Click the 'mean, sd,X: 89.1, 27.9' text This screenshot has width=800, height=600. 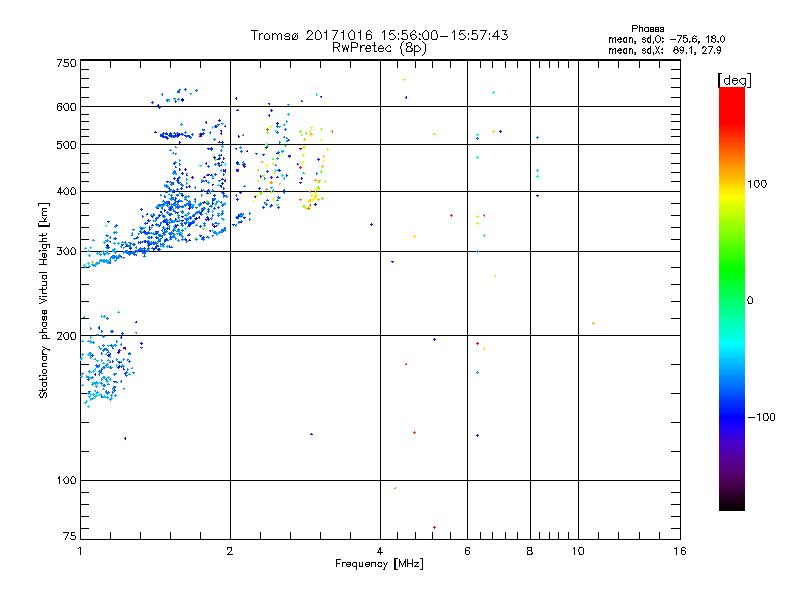click(x=664, y=50)
